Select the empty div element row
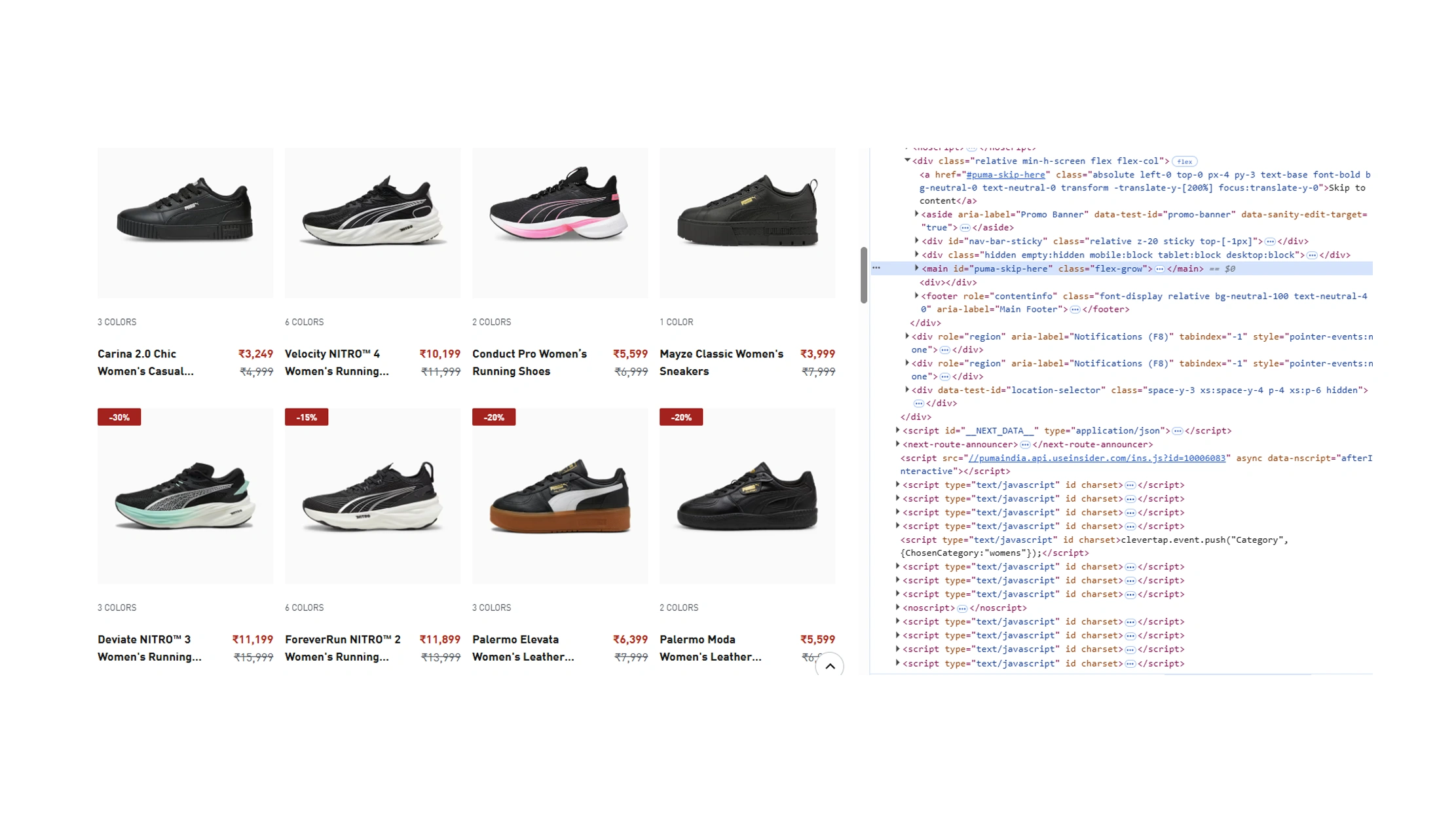The height and width of the screenshot is (823, 1456). [x=948, y=282]
